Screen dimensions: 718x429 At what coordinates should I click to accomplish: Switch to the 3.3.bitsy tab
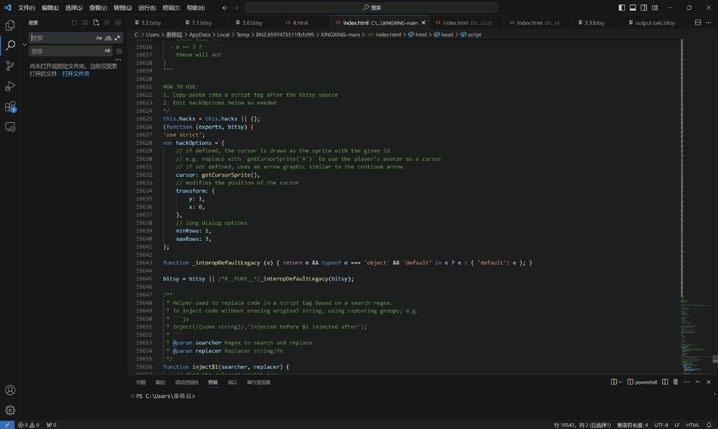(595, 22)
